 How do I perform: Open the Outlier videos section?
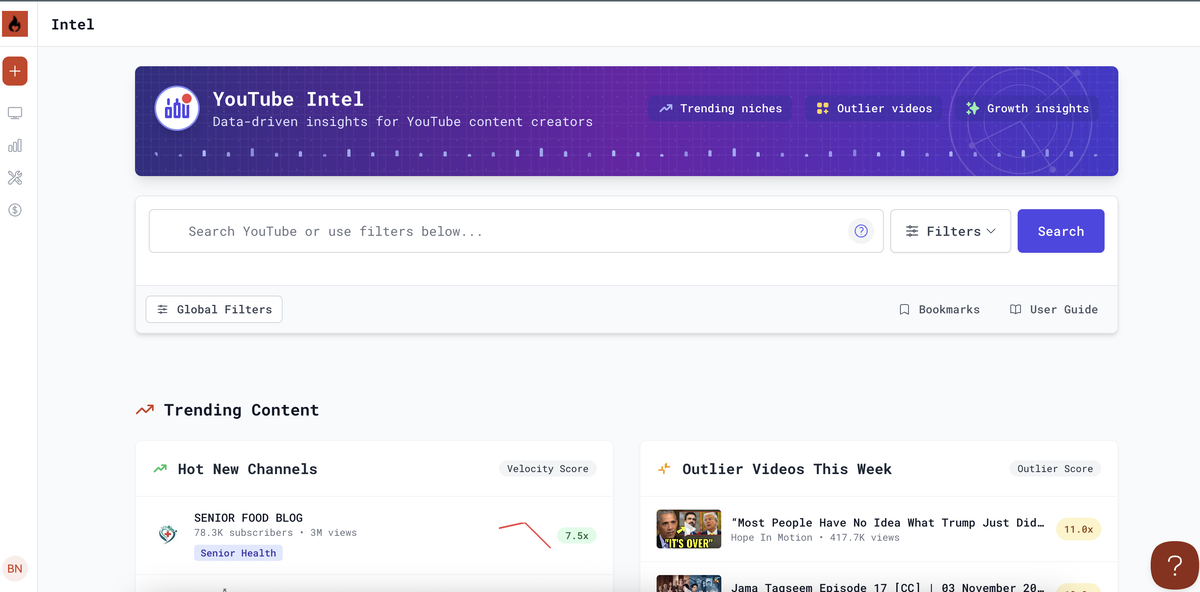872,108
